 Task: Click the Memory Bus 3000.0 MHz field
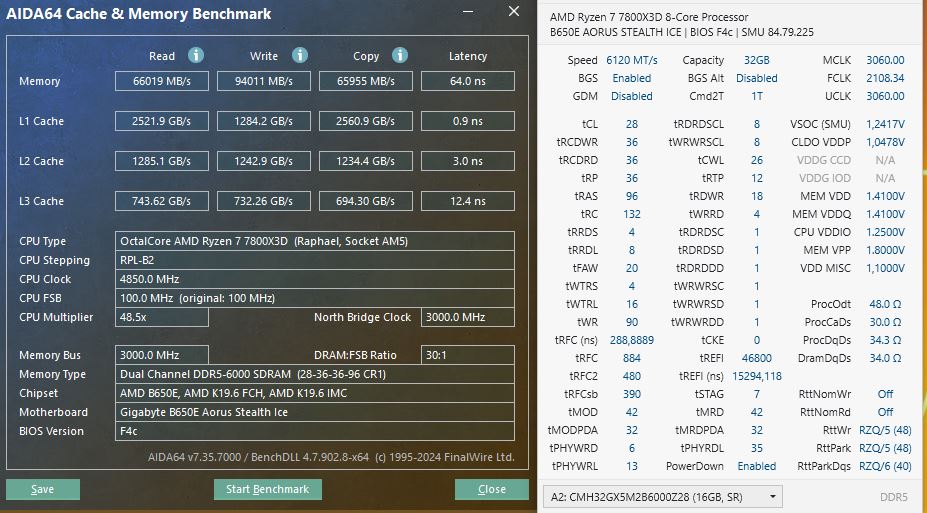pos(161,355)
